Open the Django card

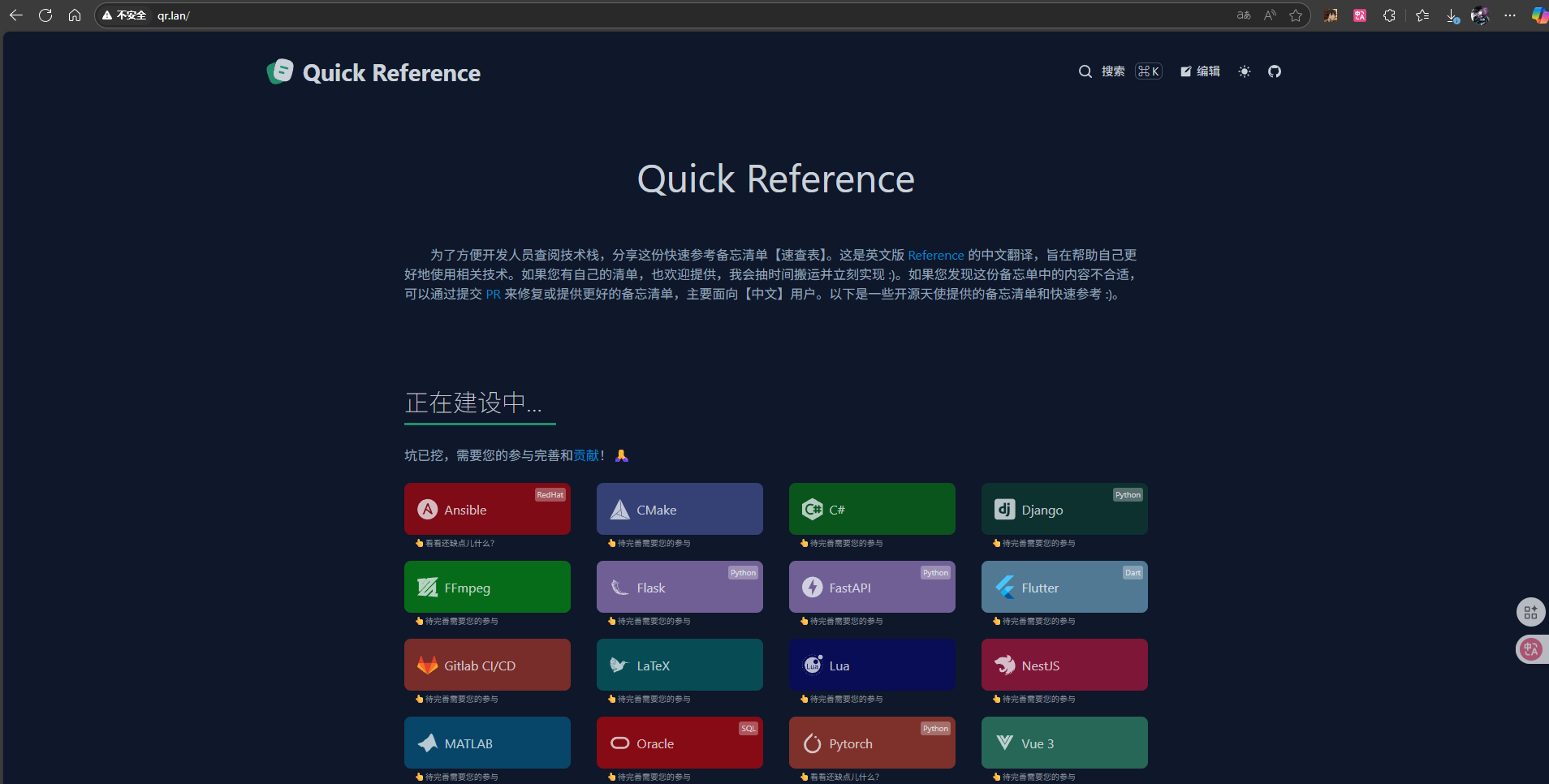pyautogui.click(x=1064, y=509)
